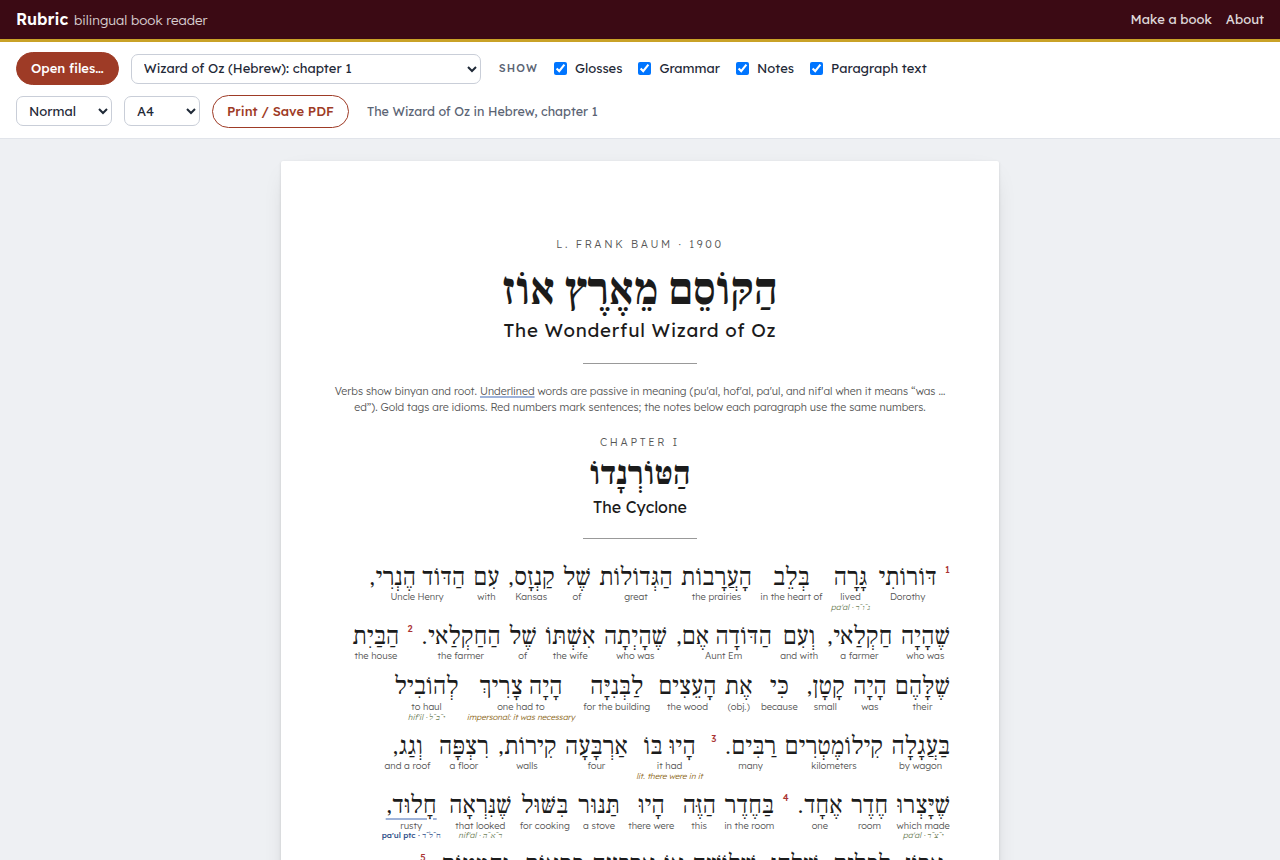Click the 'The Cyclone' chapter heading
1280x860 pixels.
tap(640, 507)
